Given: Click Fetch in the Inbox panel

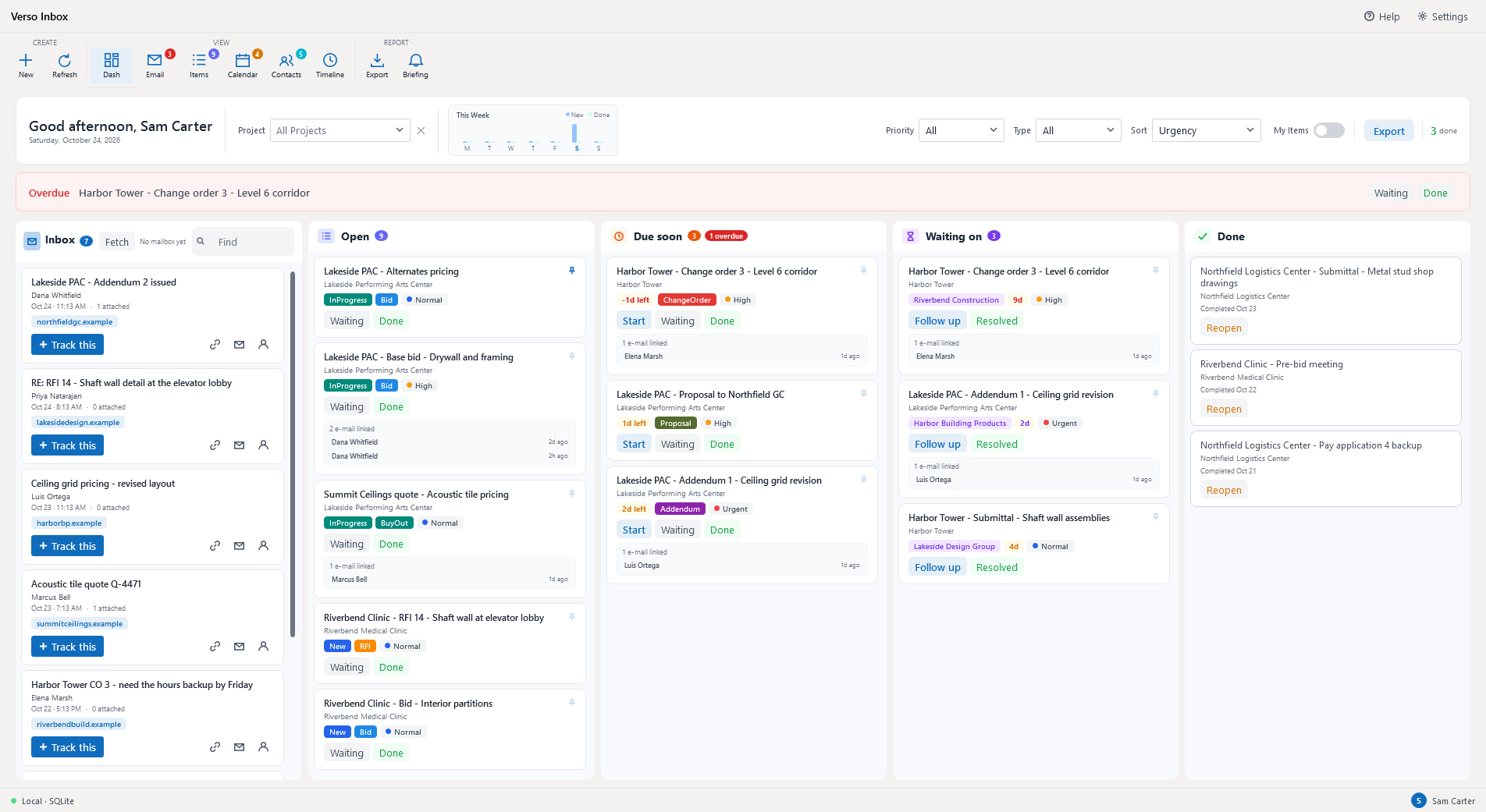Looking at the screenshot, I should coord(117,242).
